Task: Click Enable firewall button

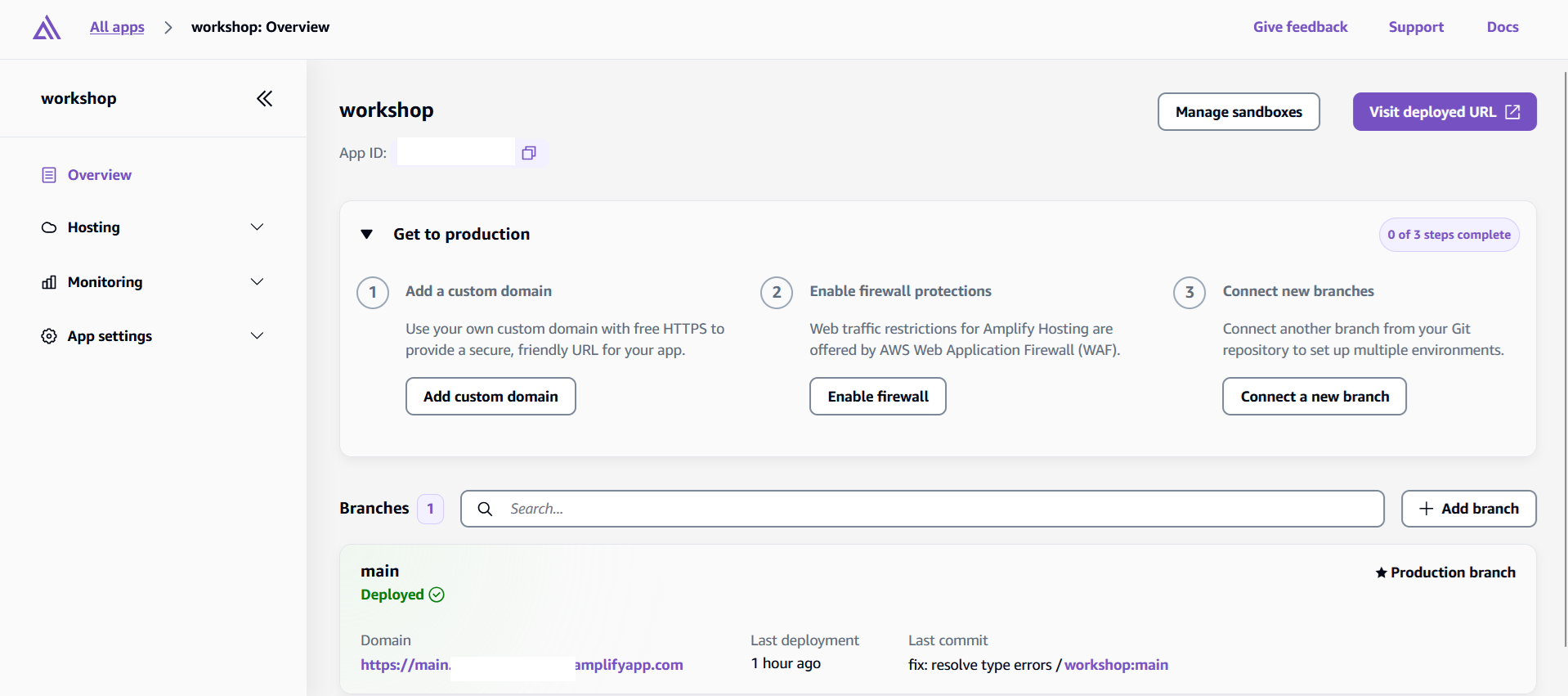Action: [x=878, y=397]
